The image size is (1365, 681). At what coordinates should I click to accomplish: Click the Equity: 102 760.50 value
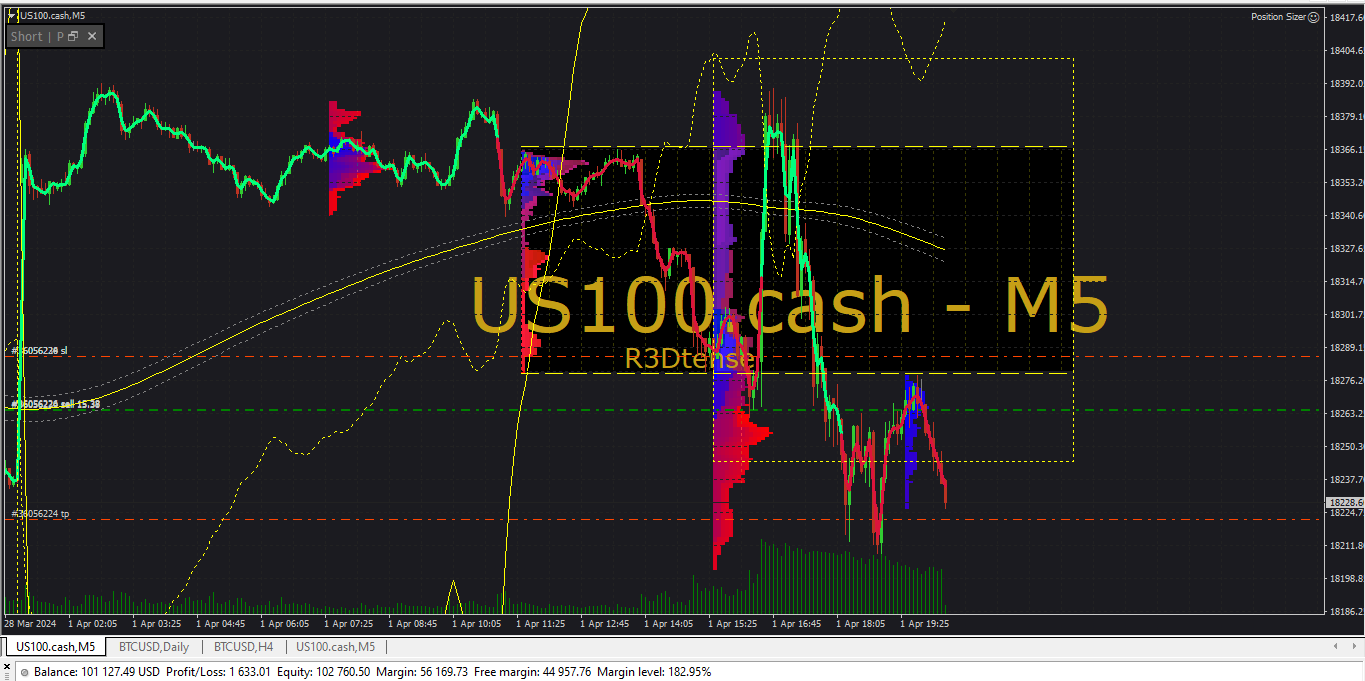[321, 672]
